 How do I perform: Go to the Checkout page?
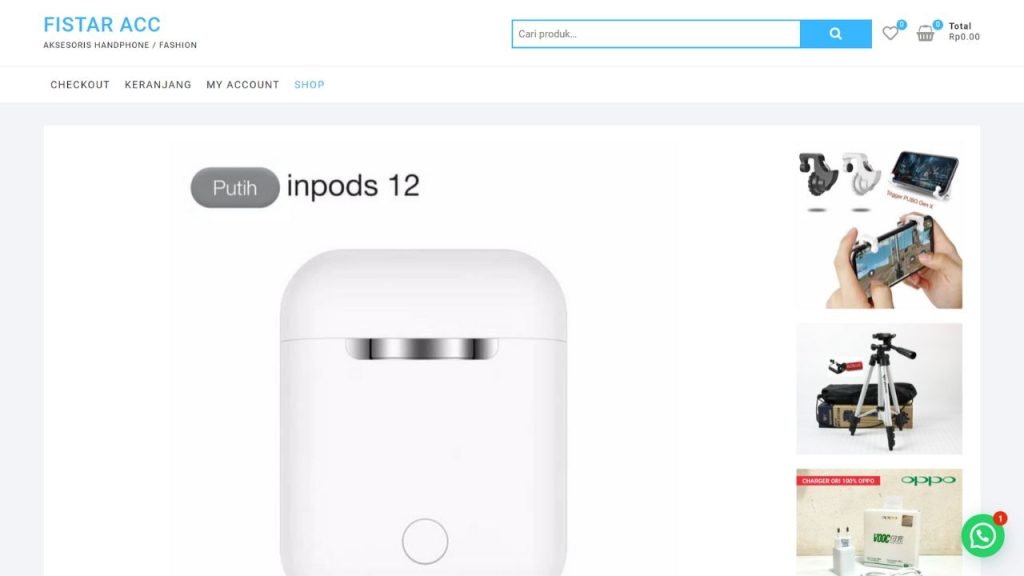80,84
